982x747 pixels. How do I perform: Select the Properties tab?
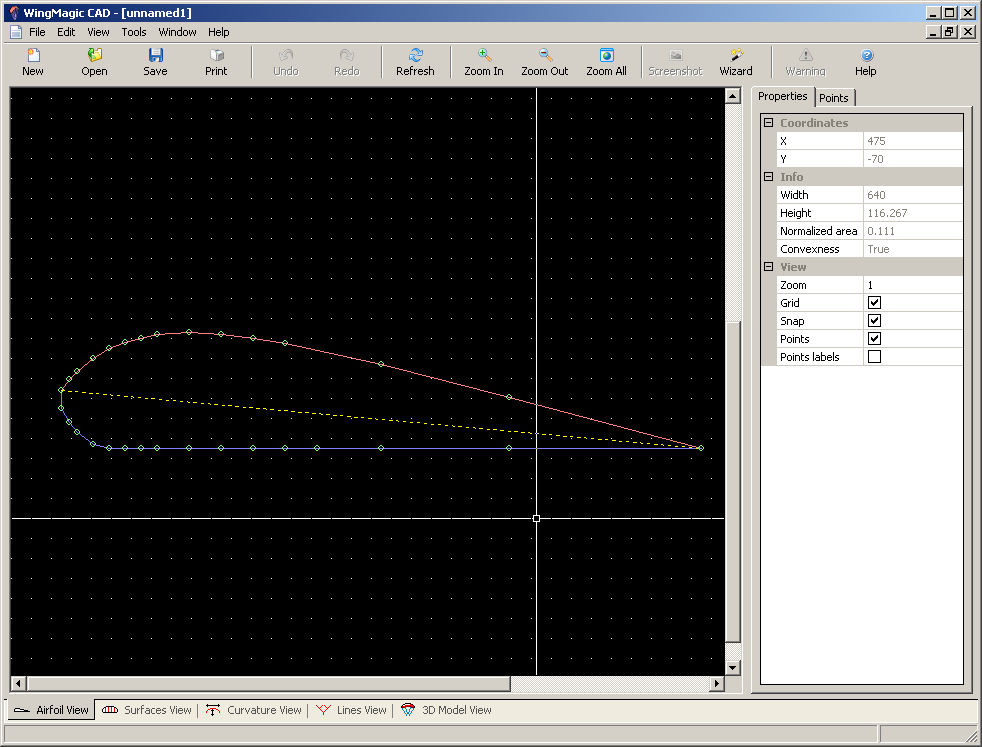pos(782,96)
